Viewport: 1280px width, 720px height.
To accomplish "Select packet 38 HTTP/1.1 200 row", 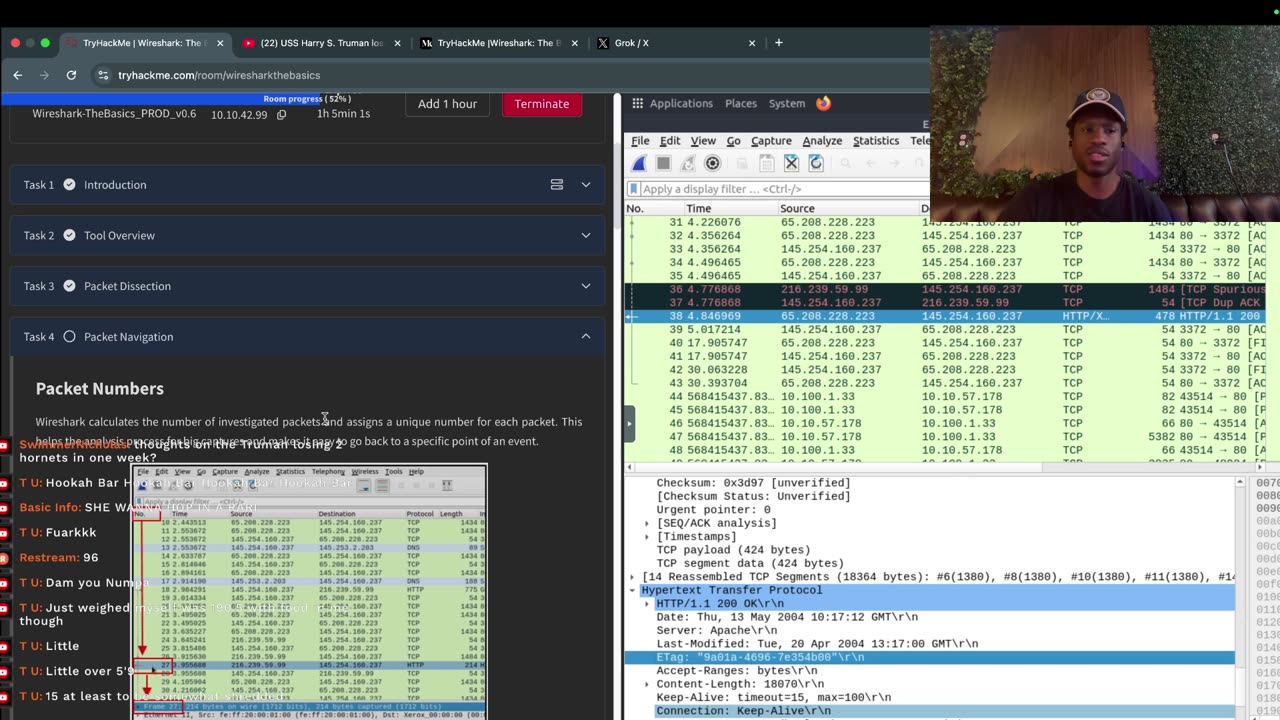I will [945, 316].
